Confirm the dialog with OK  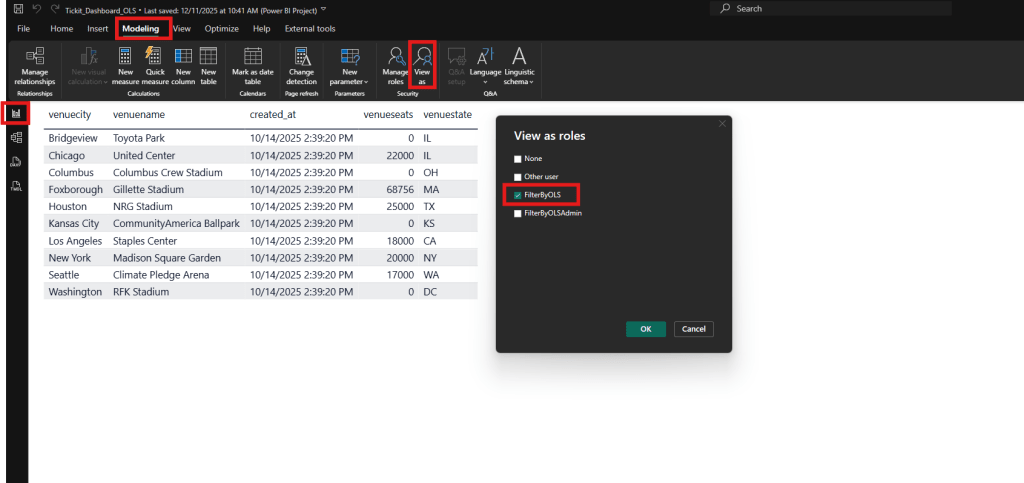645,329
